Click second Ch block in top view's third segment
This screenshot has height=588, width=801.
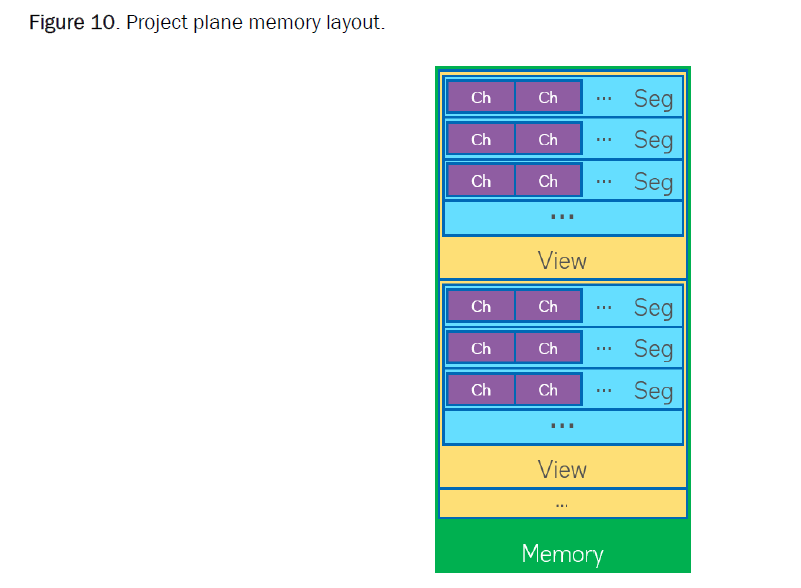(548, 182)
